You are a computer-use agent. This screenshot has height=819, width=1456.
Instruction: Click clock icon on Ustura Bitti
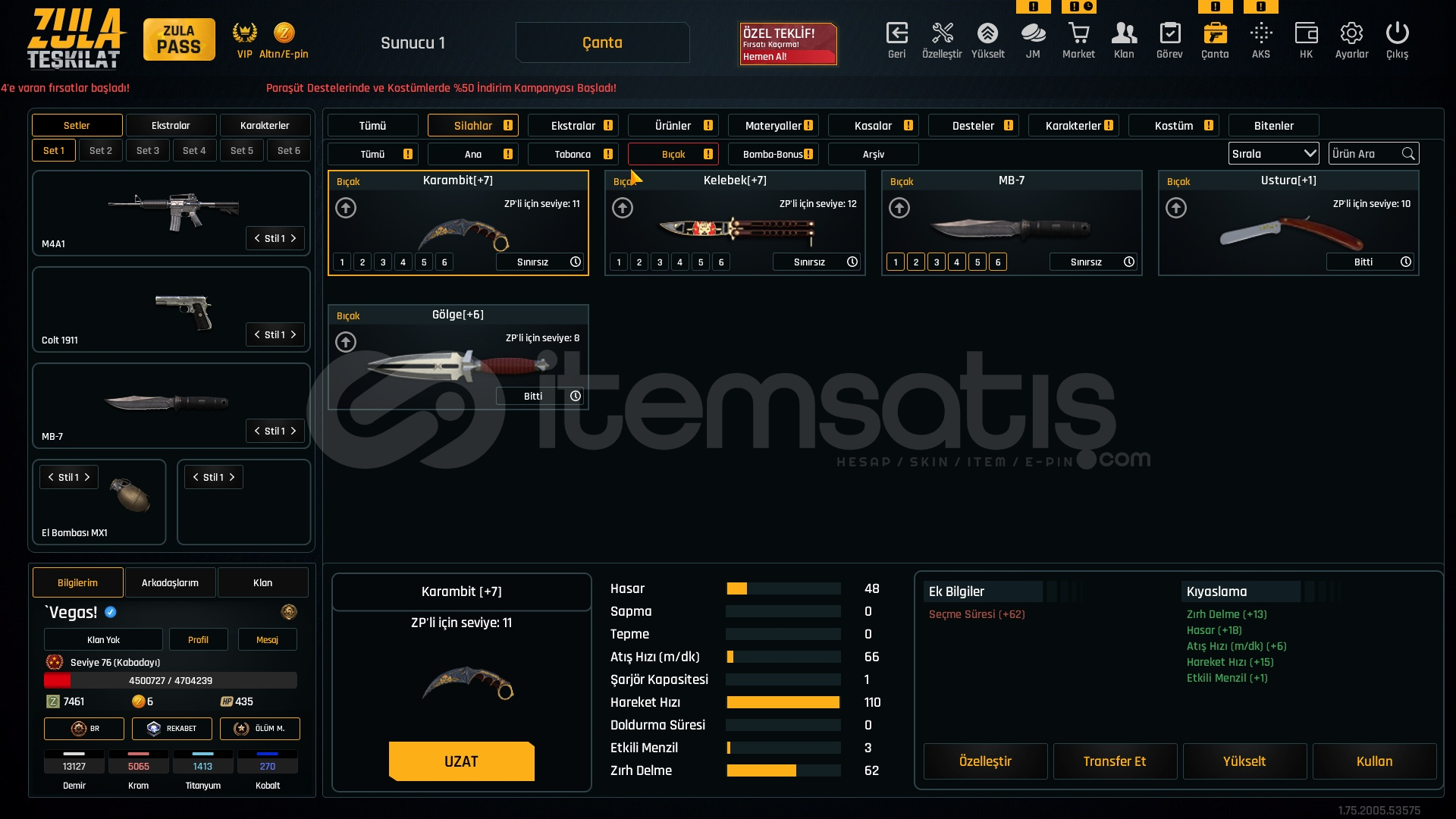[x=1406, y=262]
